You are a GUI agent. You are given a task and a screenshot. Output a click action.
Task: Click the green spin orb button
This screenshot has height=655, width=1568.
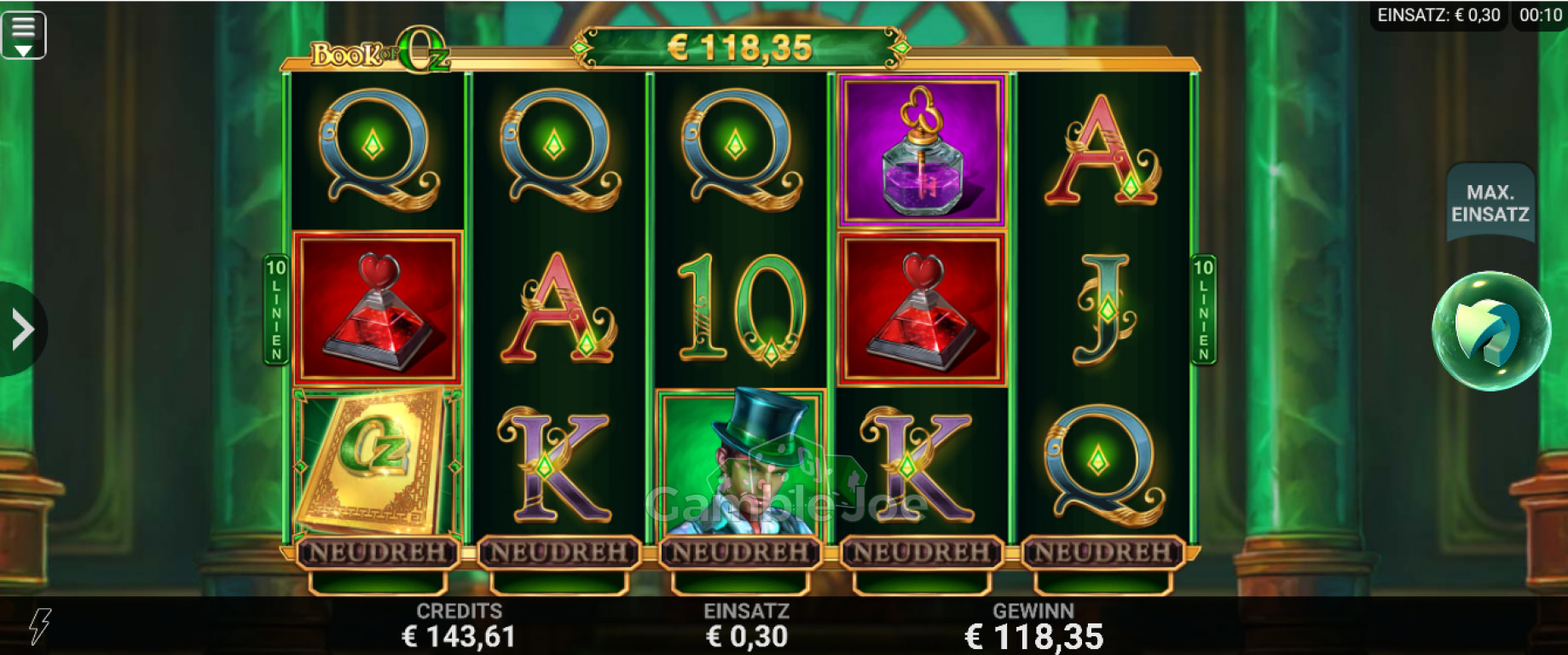click(x=1490, y=330)
